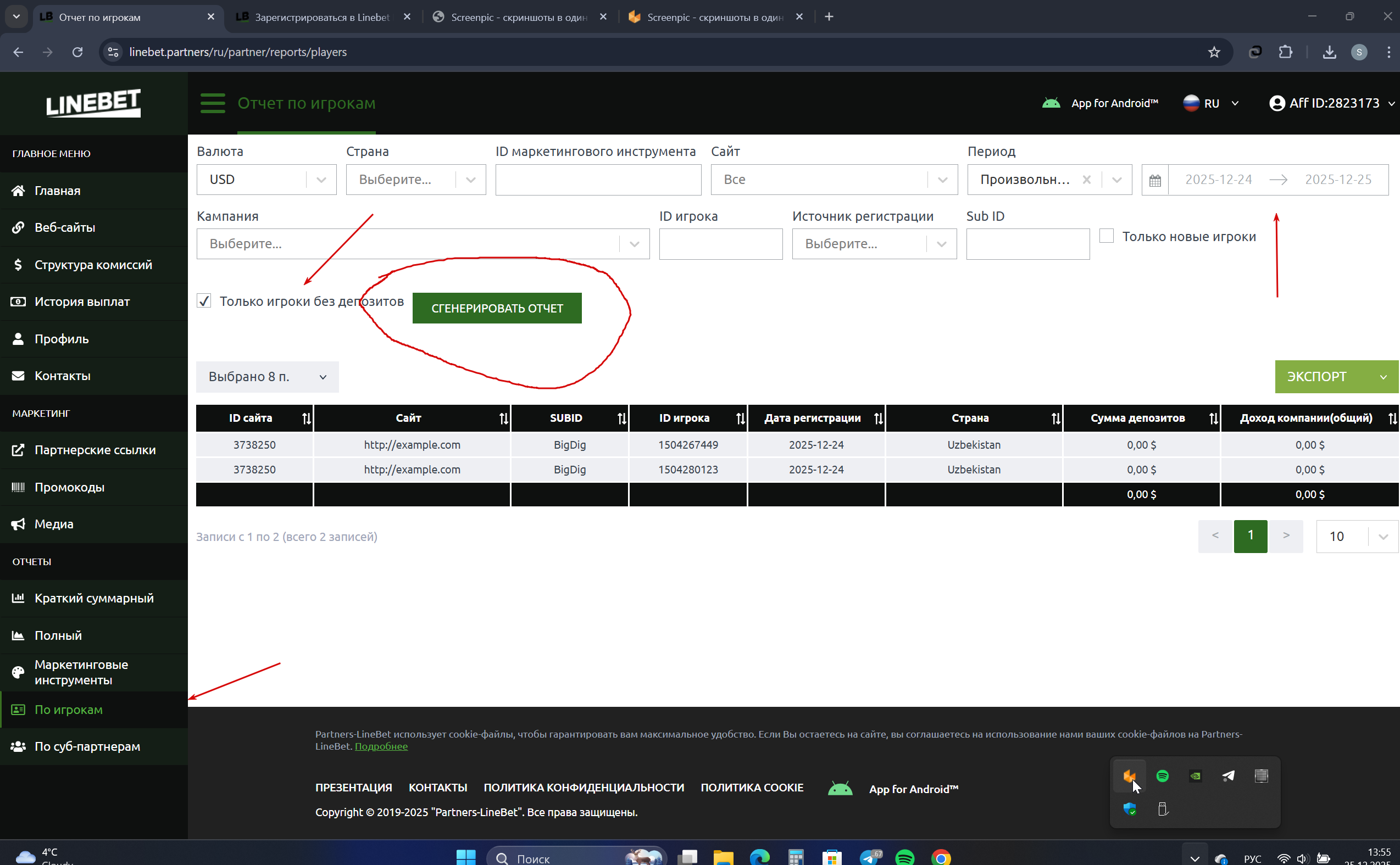Open Spotify from the system tray popup
Viewport: 1400px width, 865px height.
(x=1162, y=775)
